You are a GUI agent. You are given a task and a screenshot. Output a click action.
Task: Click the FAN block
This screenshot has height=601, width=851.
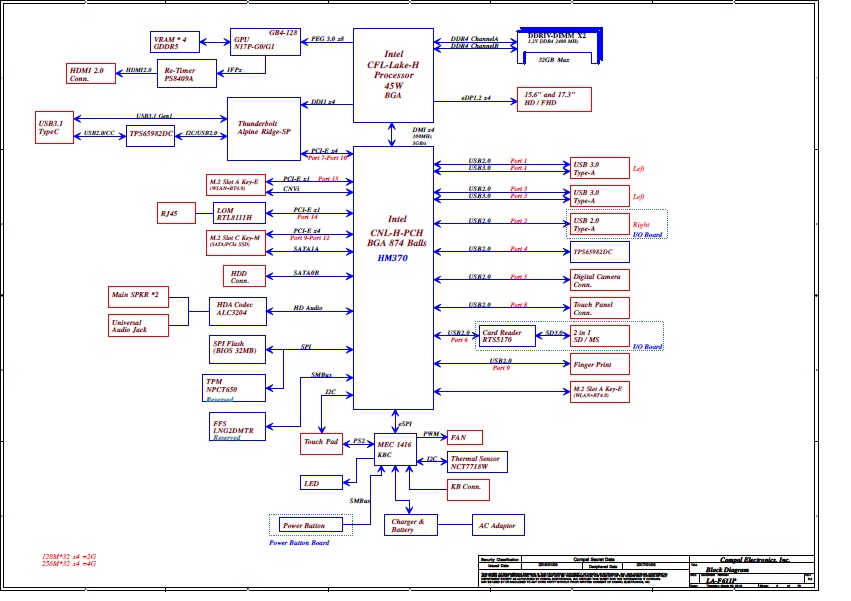click(x=465, y=438)
